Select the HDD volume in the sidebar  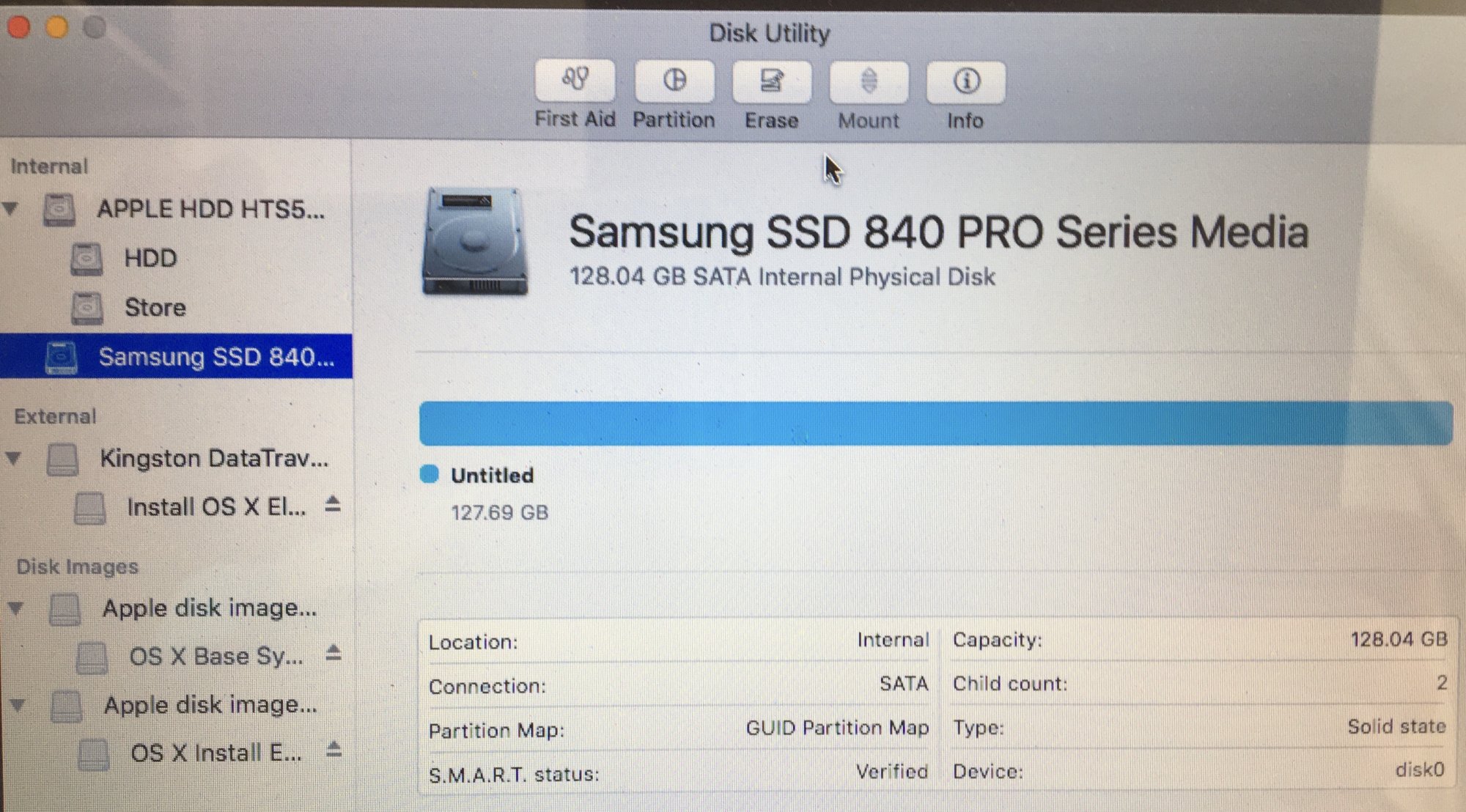point(150,258)
